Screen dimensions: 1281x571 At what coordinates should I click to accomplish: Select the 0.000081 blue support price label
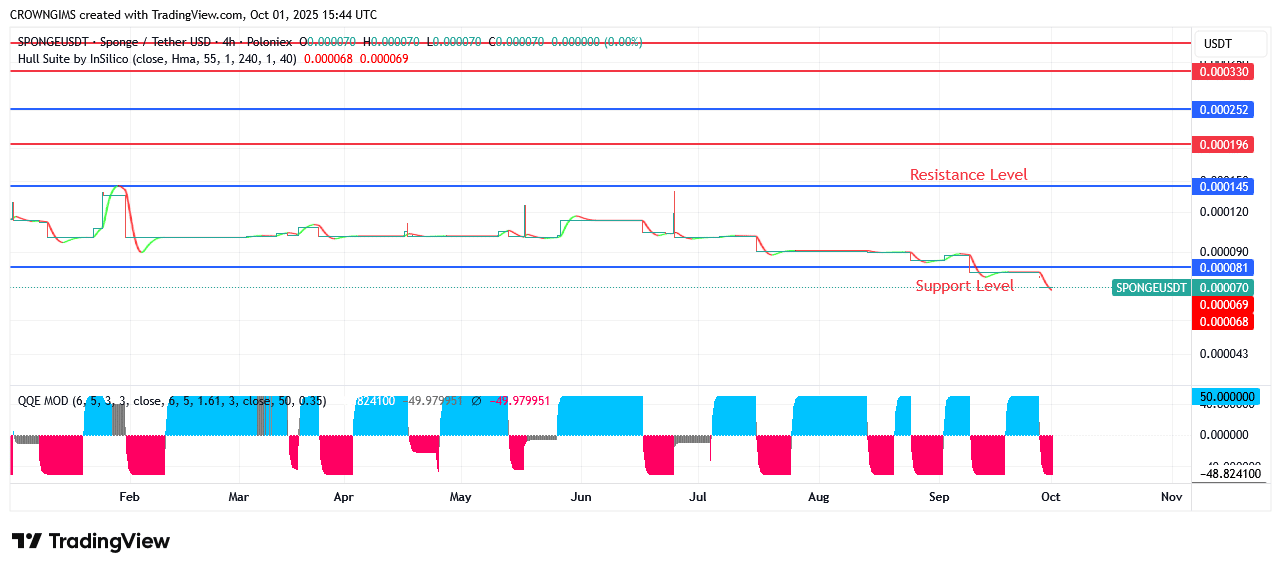click(x=1222, y=268)
